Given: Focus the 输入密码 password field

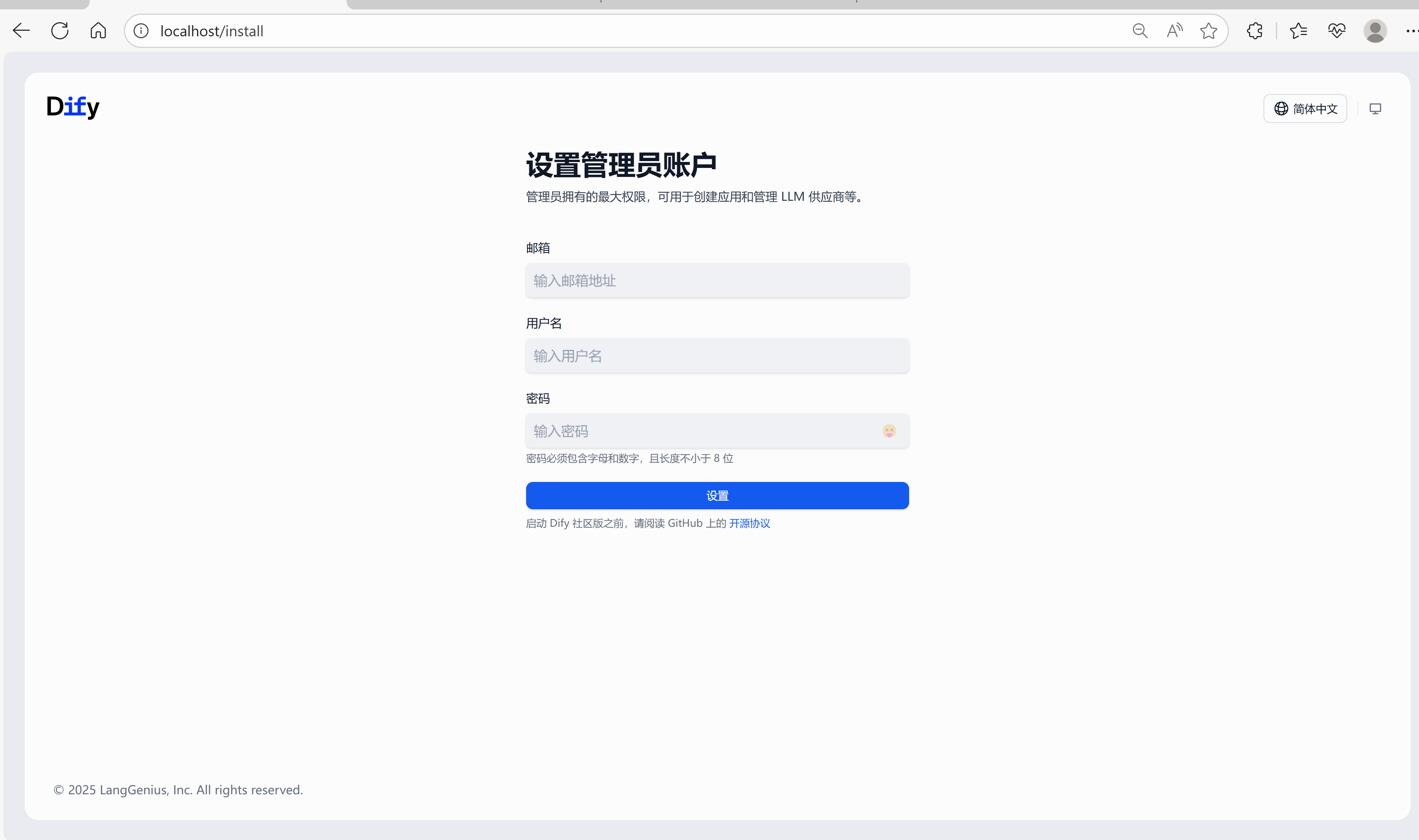Looking at the screenshot, I should (718, 431).
